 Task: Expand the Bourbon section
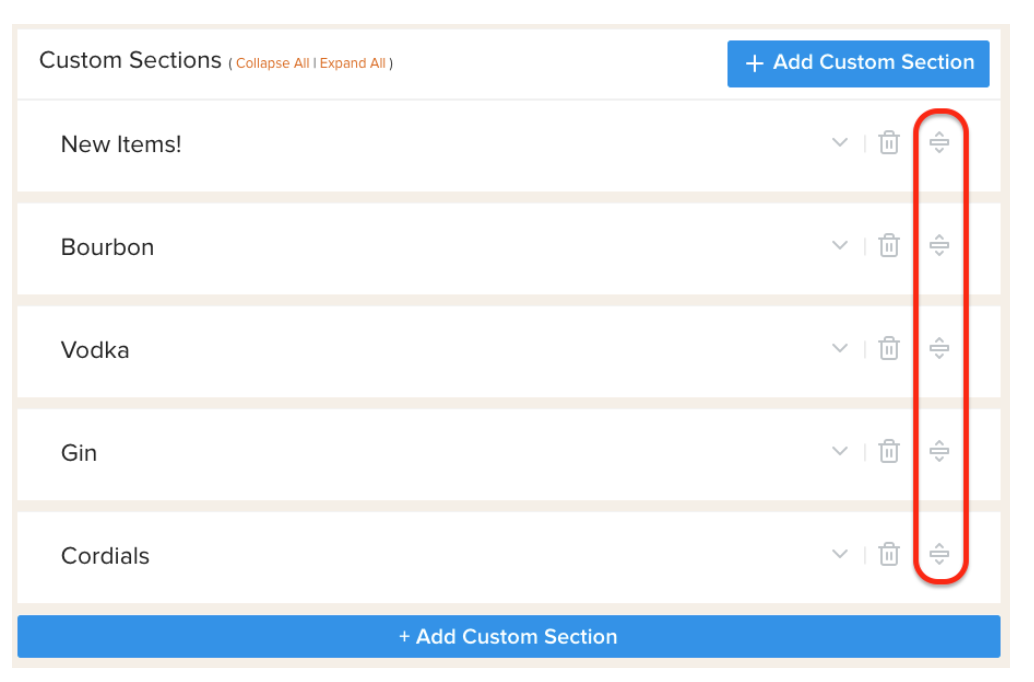(839, 245)
